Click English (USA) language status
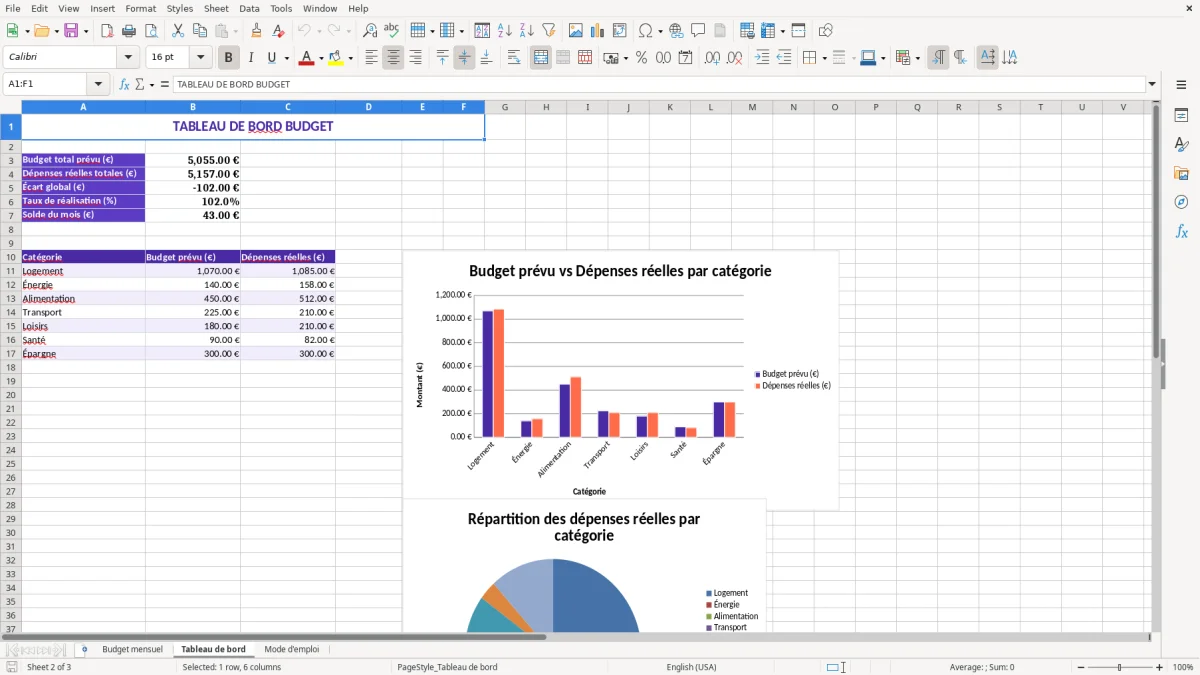 click(692, 667)
